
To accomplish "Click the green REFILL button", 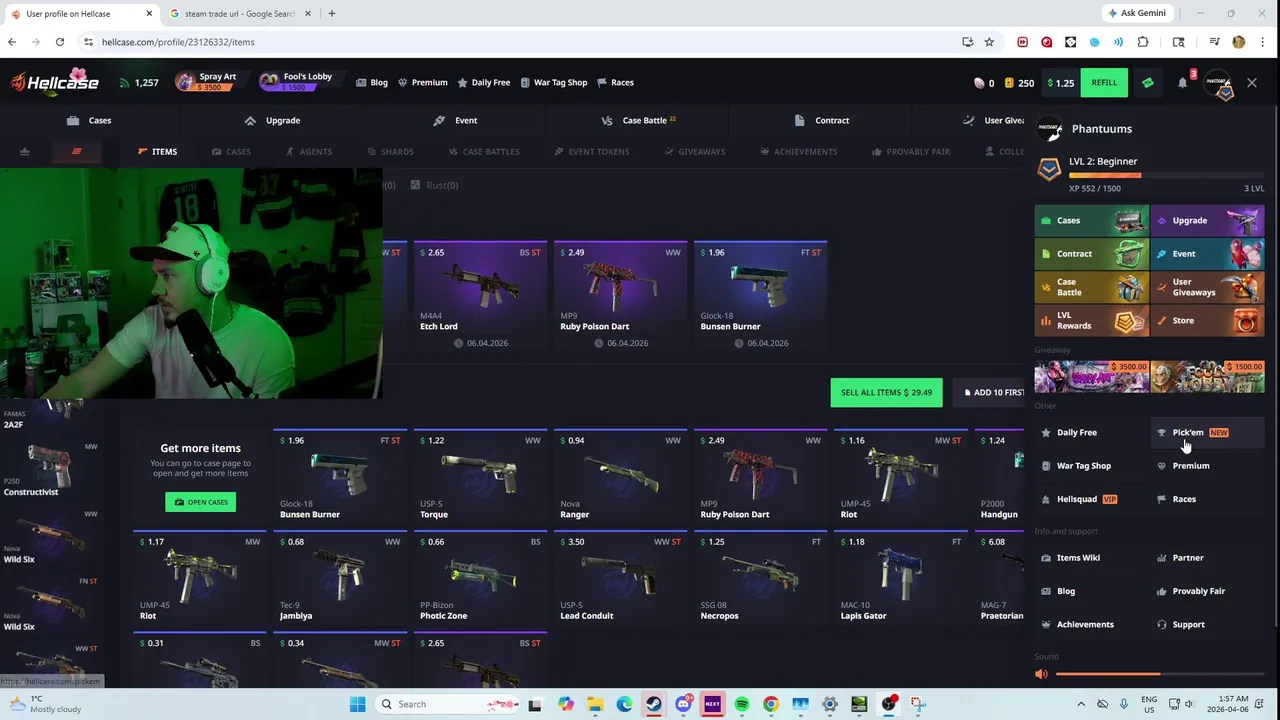I will click(x=1104, y=83).
